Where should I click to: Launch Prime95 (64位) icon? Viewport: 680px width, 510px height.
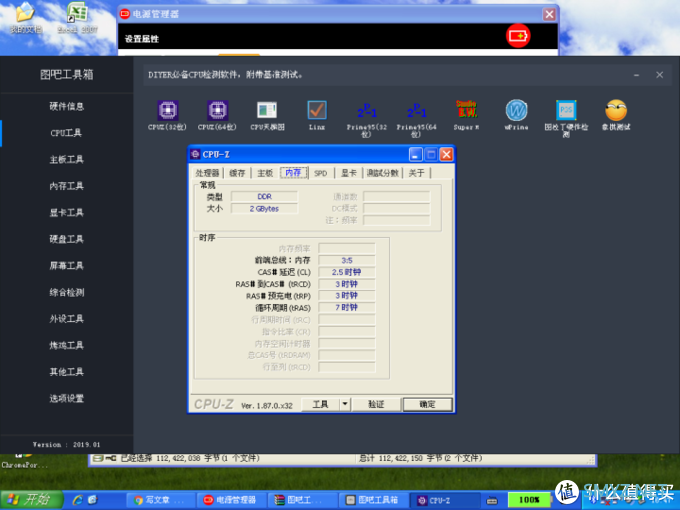(416, 111)
